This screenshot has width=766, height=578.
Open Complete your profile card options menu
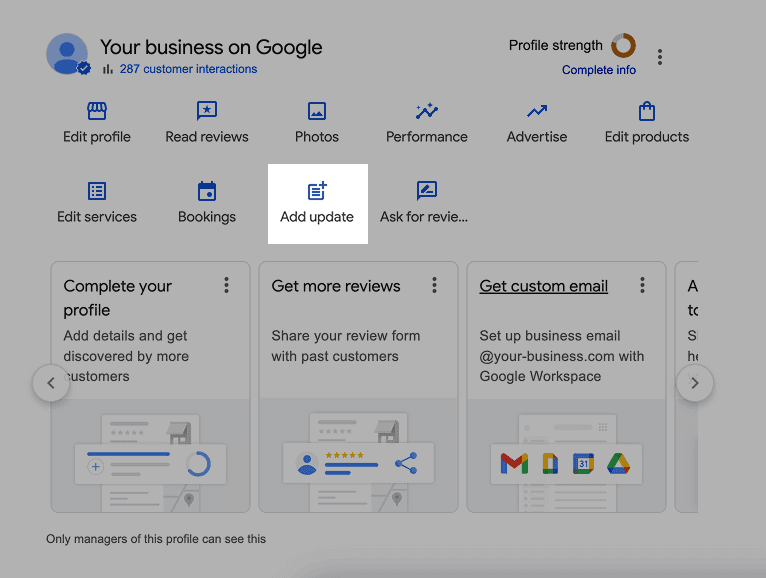click(227, 286)
